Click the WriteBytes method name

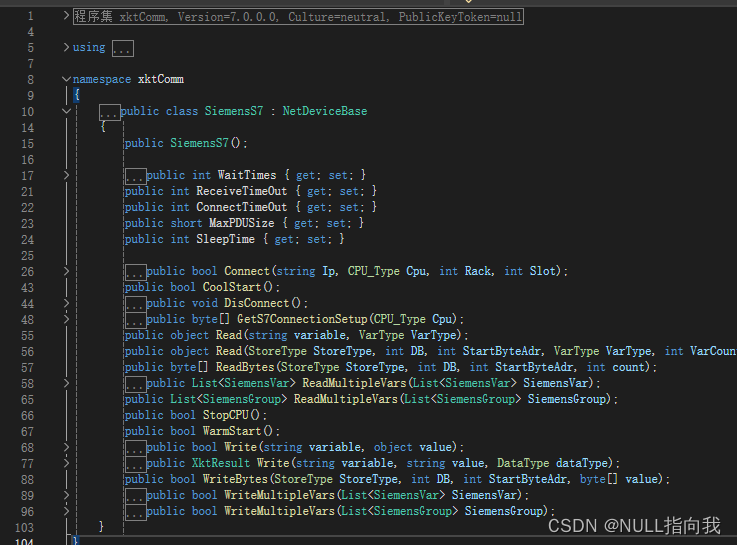(235, 479)
